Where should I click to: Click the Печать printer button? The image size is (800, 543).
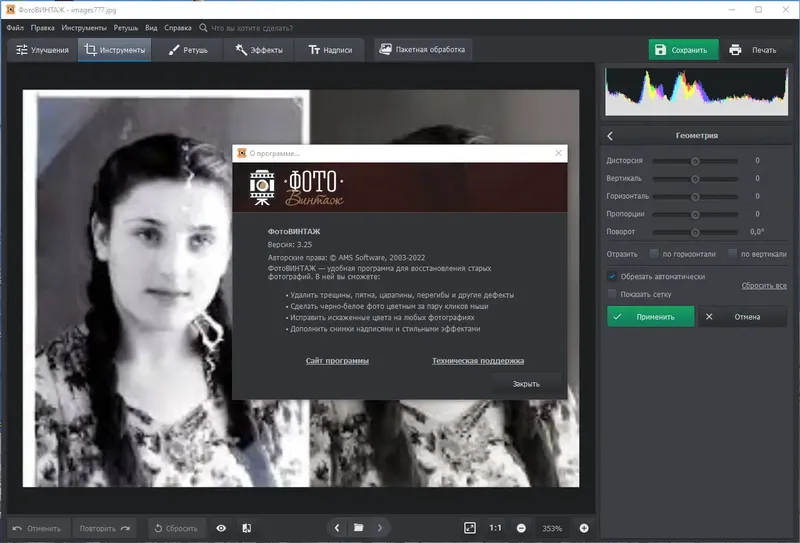coord(753,50)
